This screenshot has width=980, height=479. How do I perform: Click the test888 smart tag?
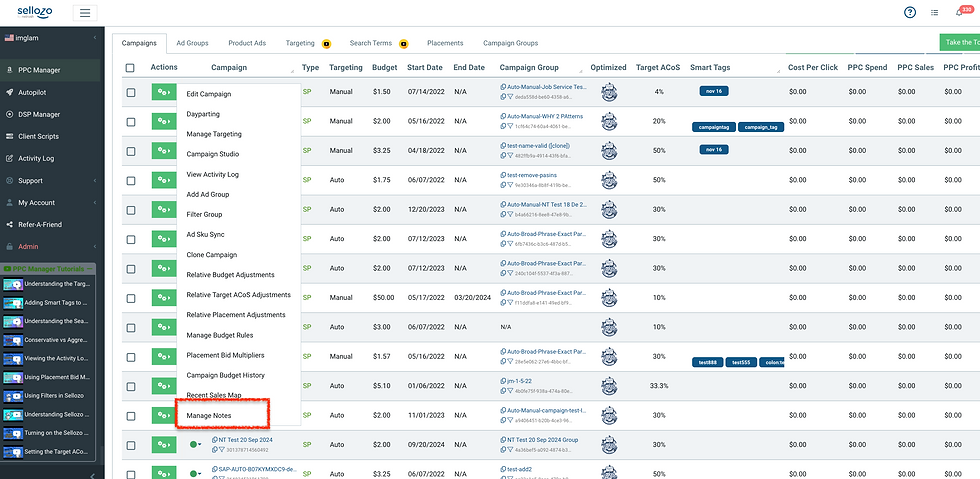coord(708,362)
